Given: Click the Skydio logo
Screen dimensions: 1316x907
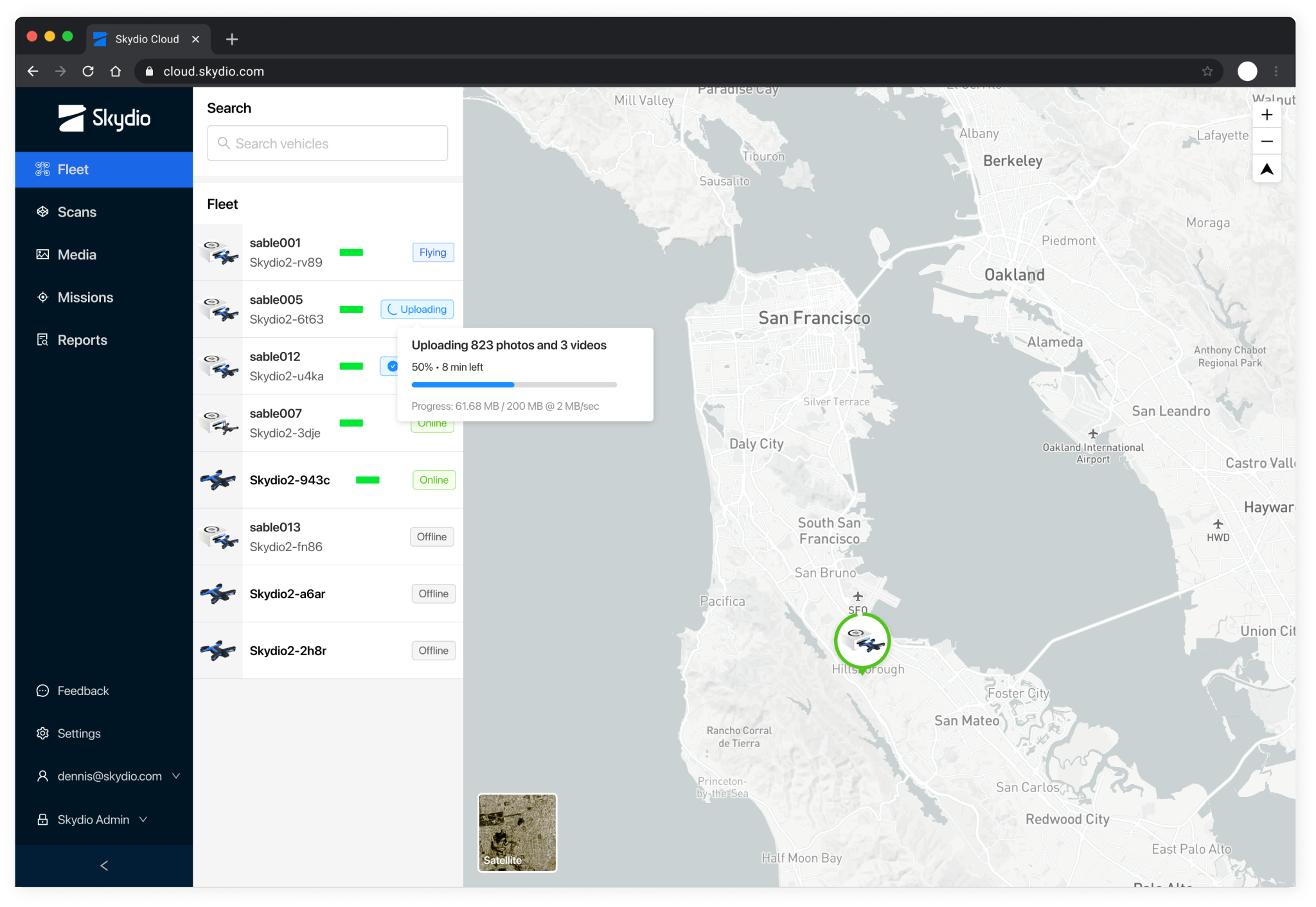Looking at the screenshot, I should click(104, 118).
